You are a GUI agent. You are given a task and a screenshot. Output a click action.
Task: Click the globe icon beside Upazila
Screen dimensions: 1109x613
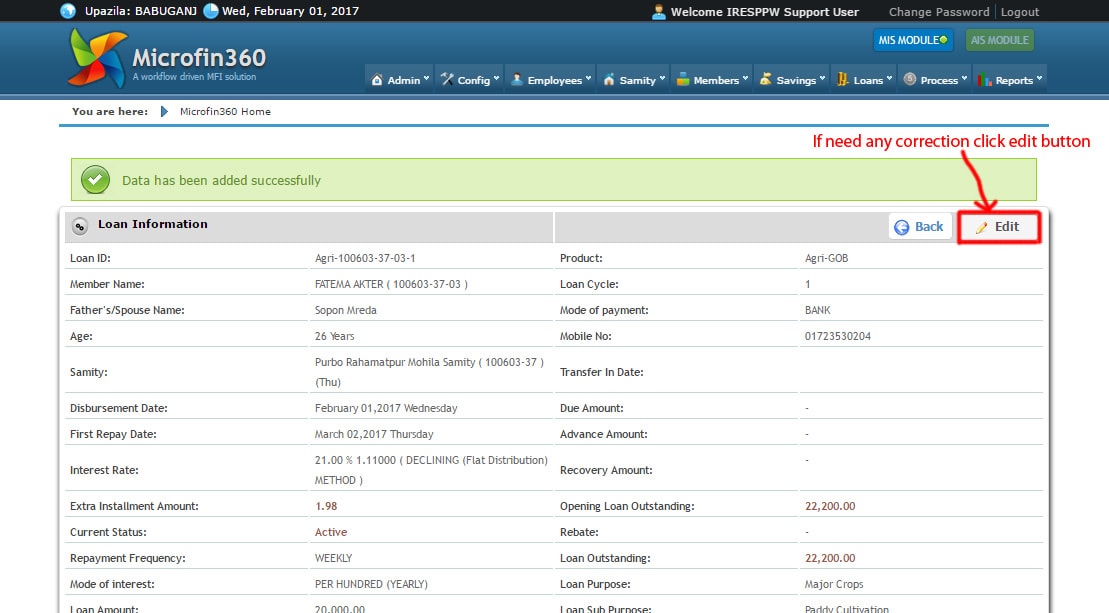[68, 12]
